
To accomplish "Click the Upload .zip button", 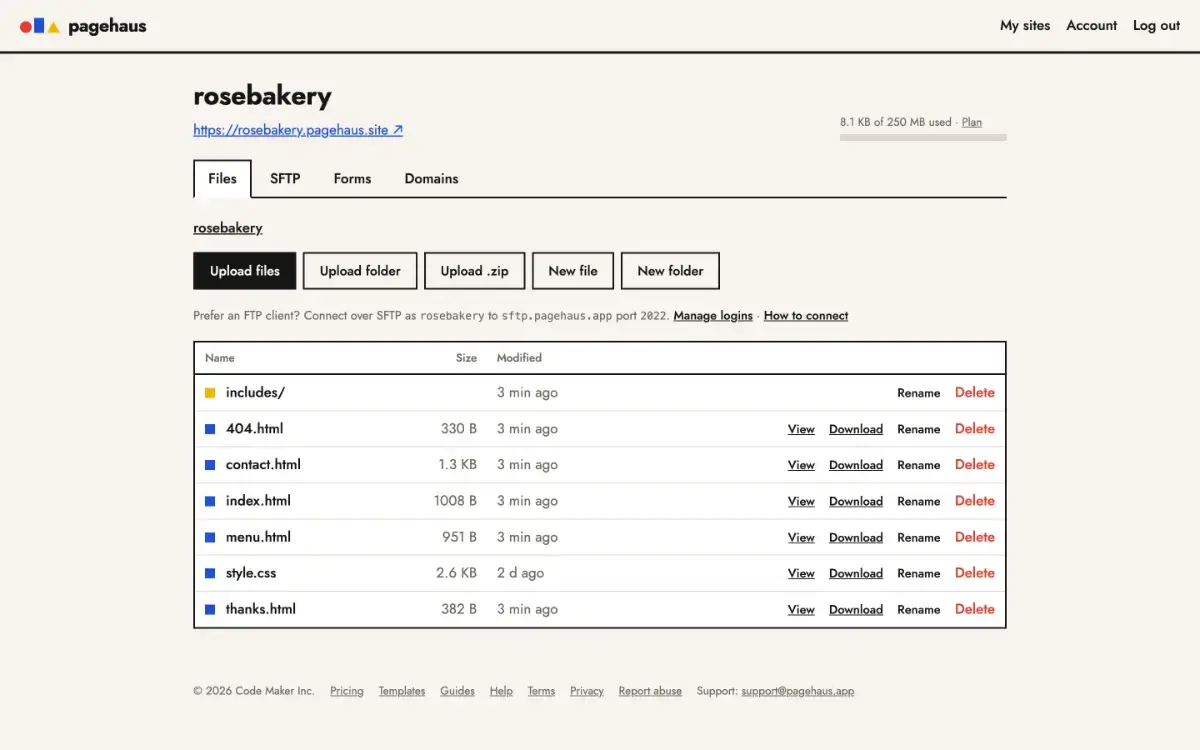I will coord(475,271).
